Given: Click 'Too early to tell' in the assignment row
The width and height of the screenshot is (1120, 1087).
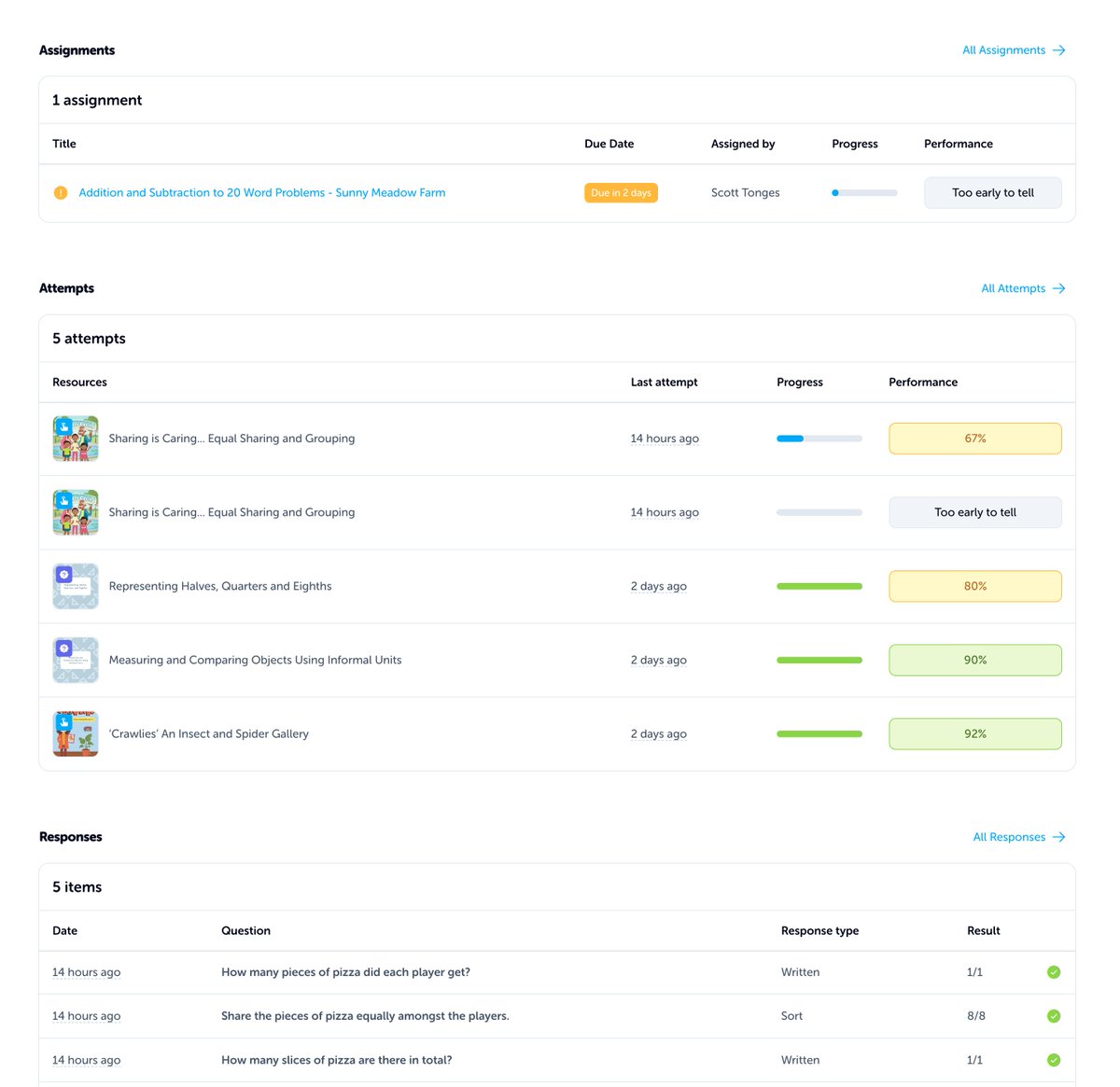Looking at the screenshot, I should (x=993, y=193).
